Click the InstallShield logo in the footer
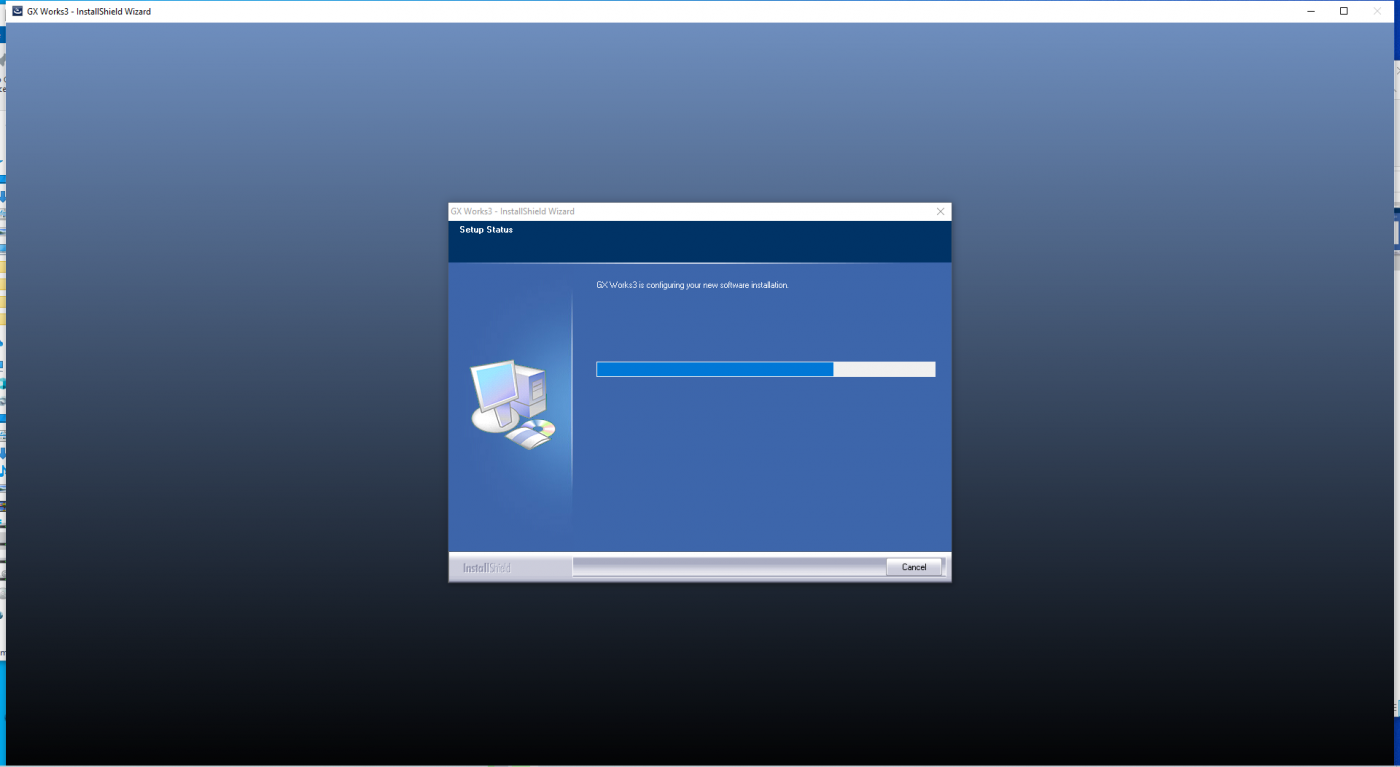 click(487, 568)
